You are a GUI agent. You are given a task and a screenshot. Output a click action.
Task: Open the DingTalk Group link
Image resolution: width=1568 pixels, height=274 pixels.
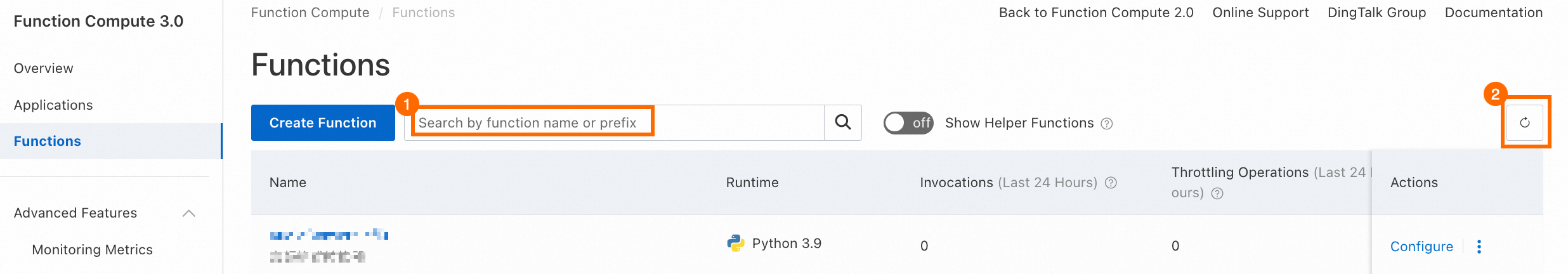click(x=1376, y=13)
